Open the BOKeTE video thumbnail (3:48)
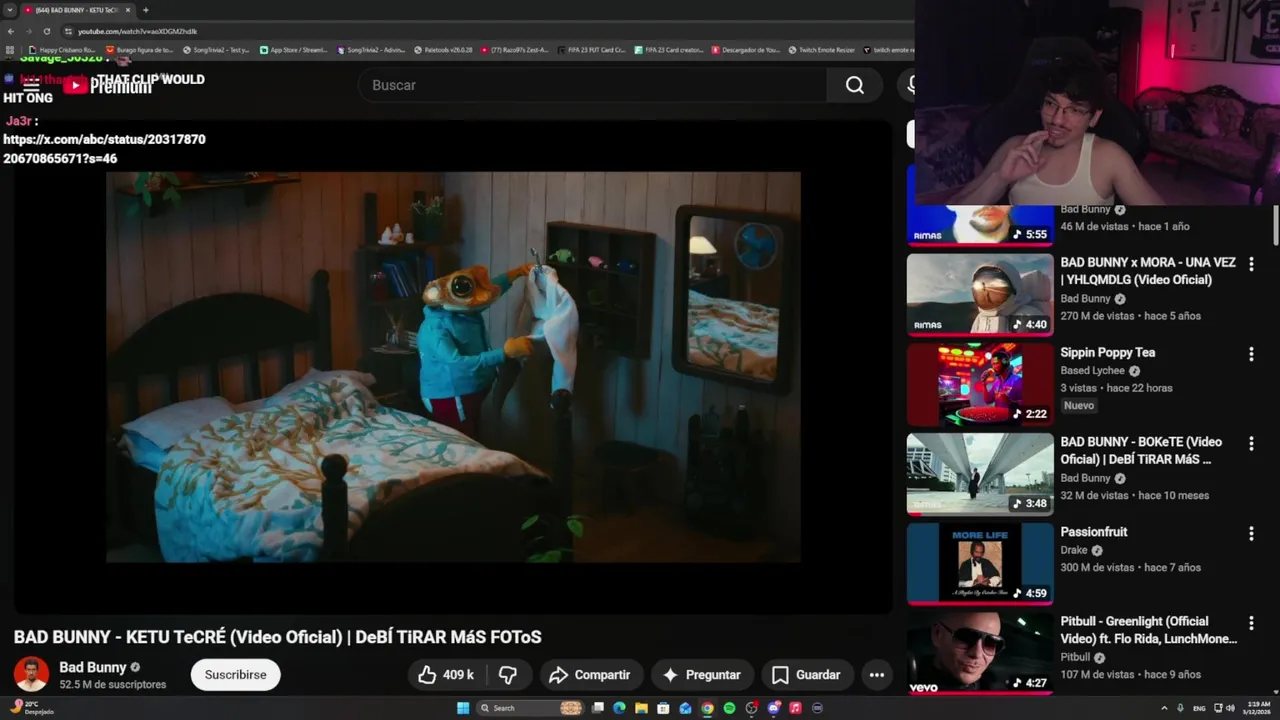This screenshot has width=1280, height=720. tap(980, 474)
